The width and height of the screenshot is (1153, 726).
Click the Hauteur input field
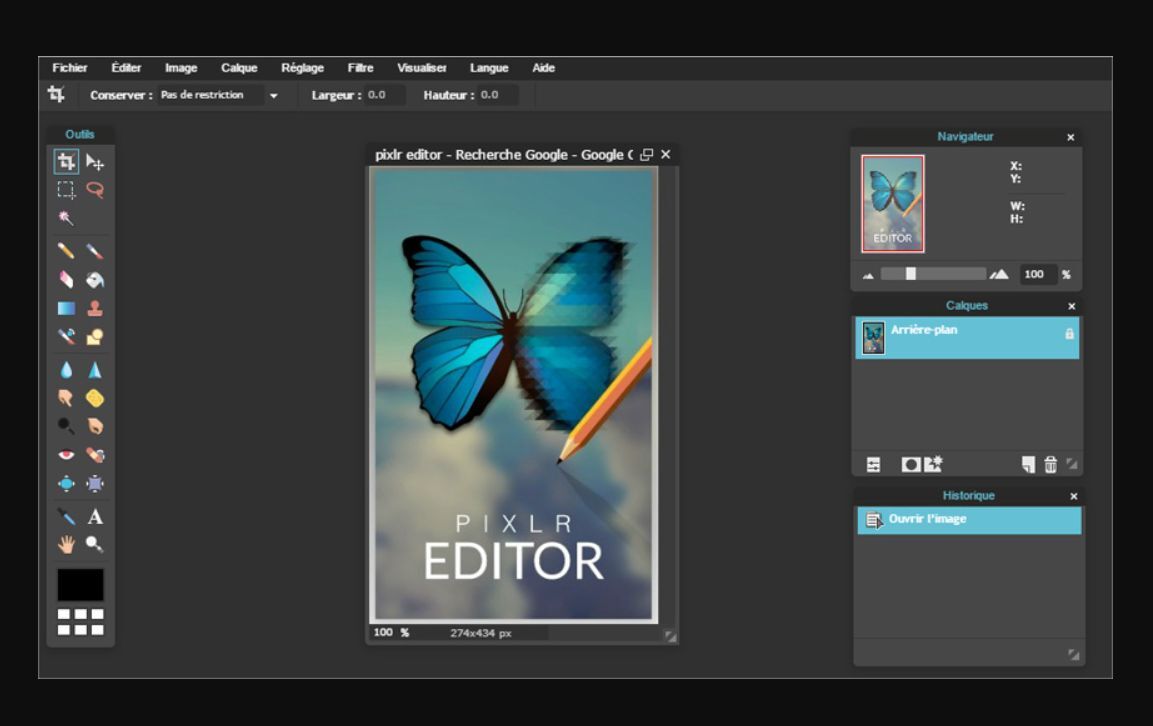click(x=498, y=95)
